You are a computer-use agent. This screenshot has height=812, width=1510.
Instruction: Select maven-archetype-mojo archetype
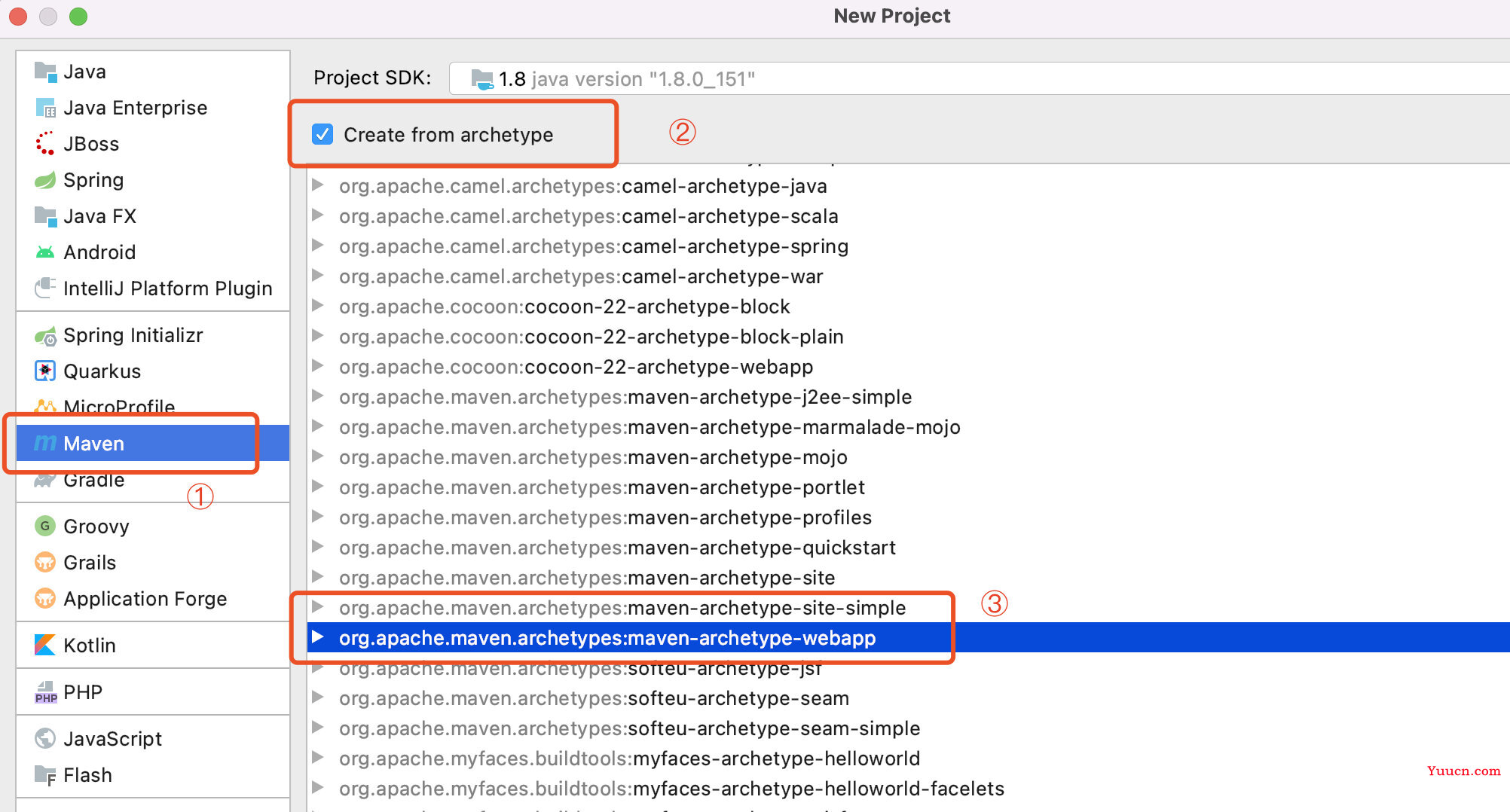tap(909, 457)
